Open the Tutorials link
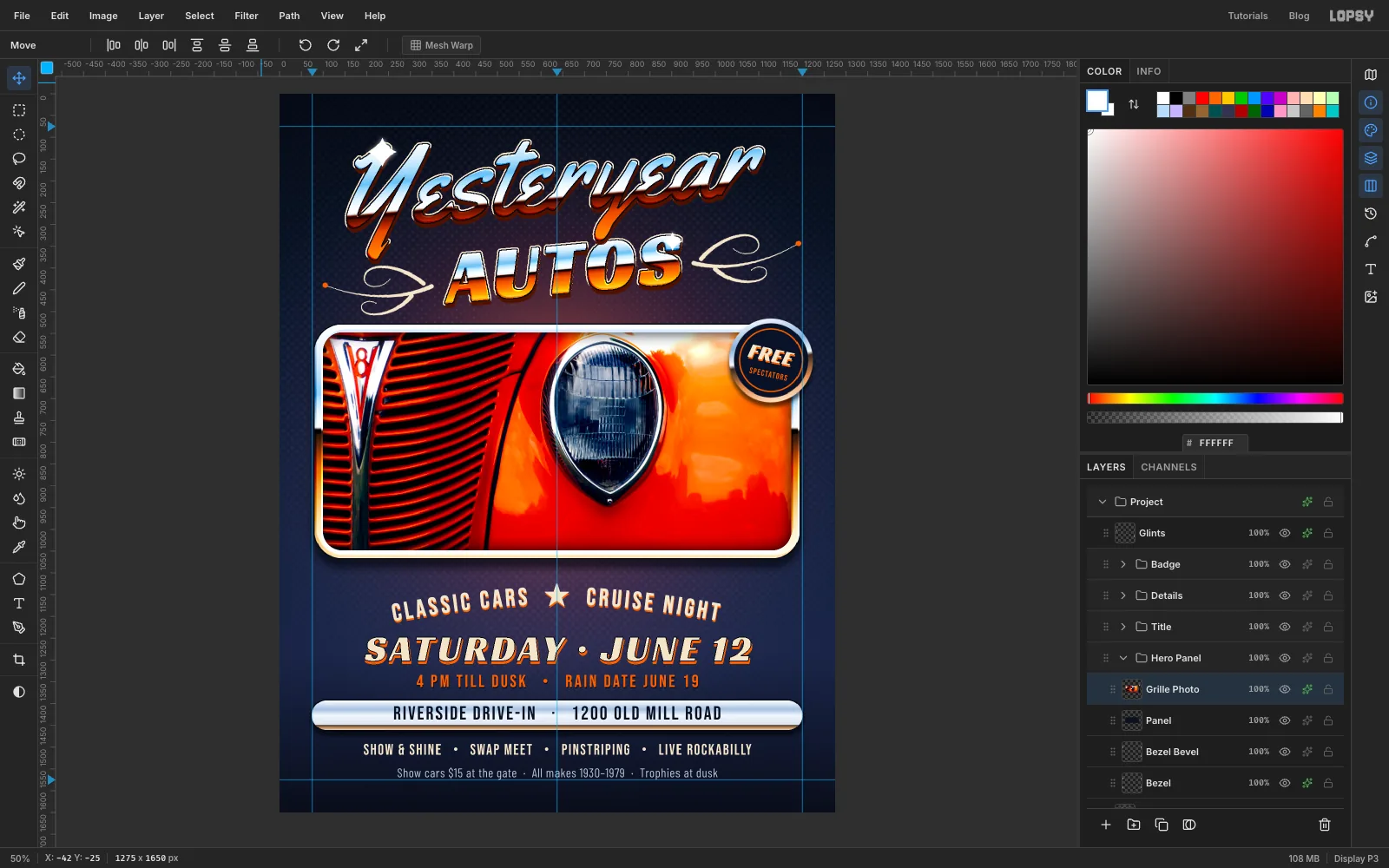 (x=1247, y=16)
